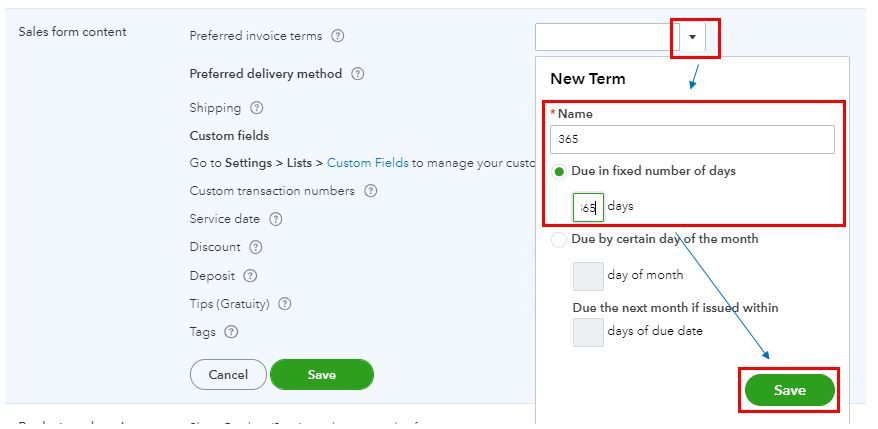Click help icon for Custom transaction numbers
Image resolution: width=878 pixels, height=429 pixels.
tap(371, 191)
